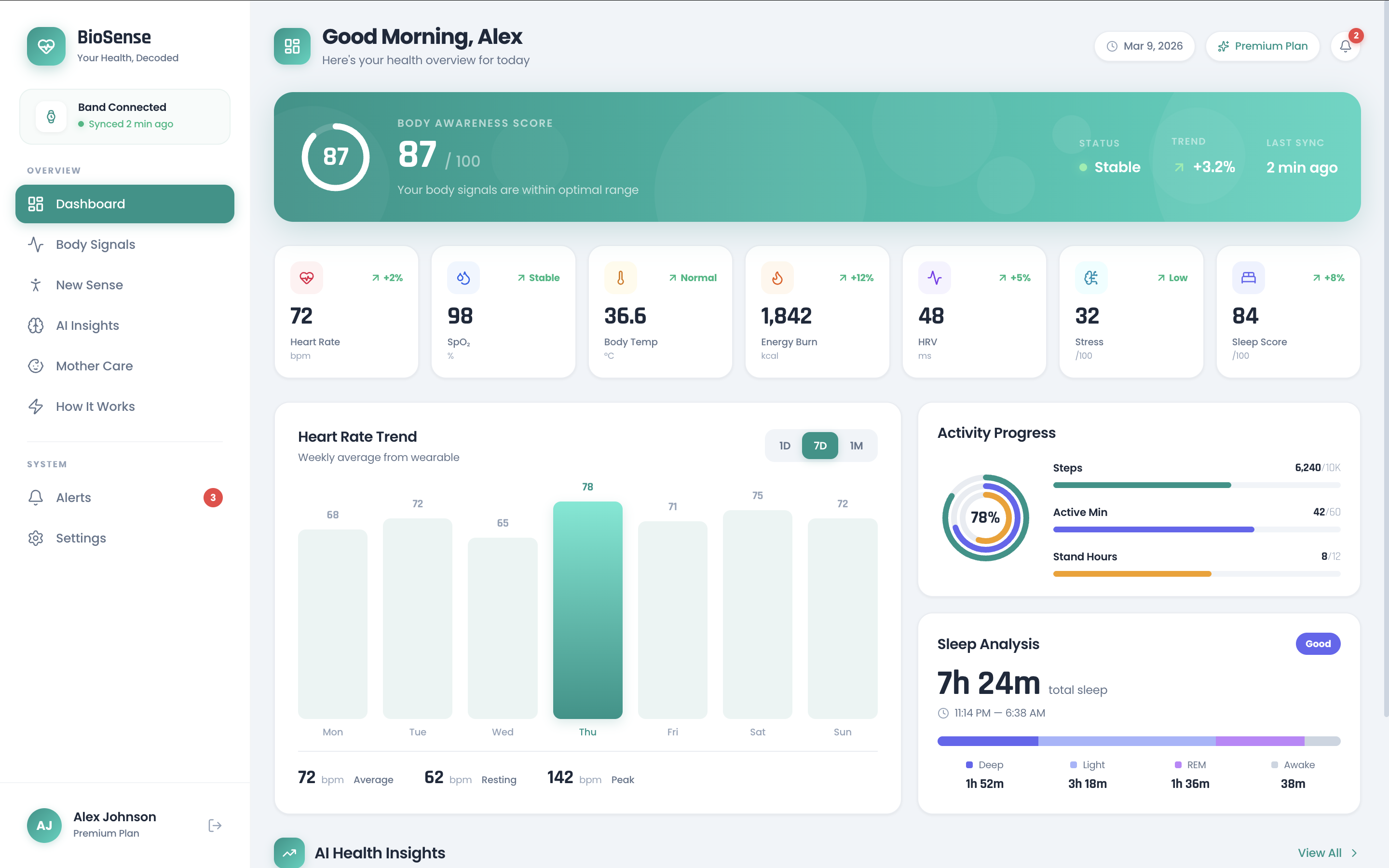The width and height of the screenshot is (1389, 868).
Task: Click the Premium Plan button
Action: [x=1262, y=46]
